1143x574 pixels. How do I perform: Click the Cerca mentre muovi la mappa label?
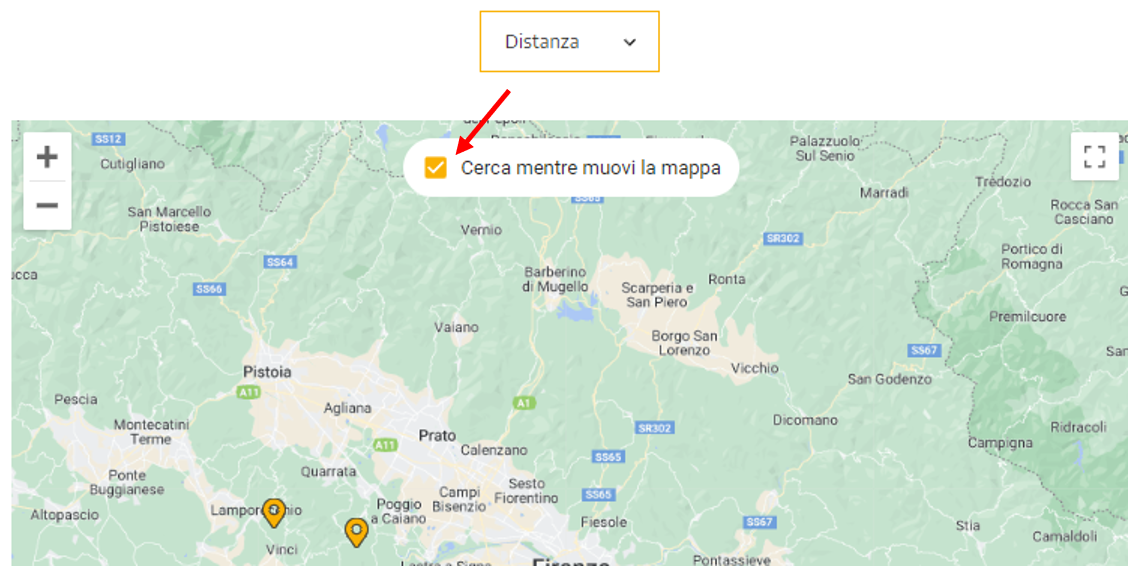590,168
